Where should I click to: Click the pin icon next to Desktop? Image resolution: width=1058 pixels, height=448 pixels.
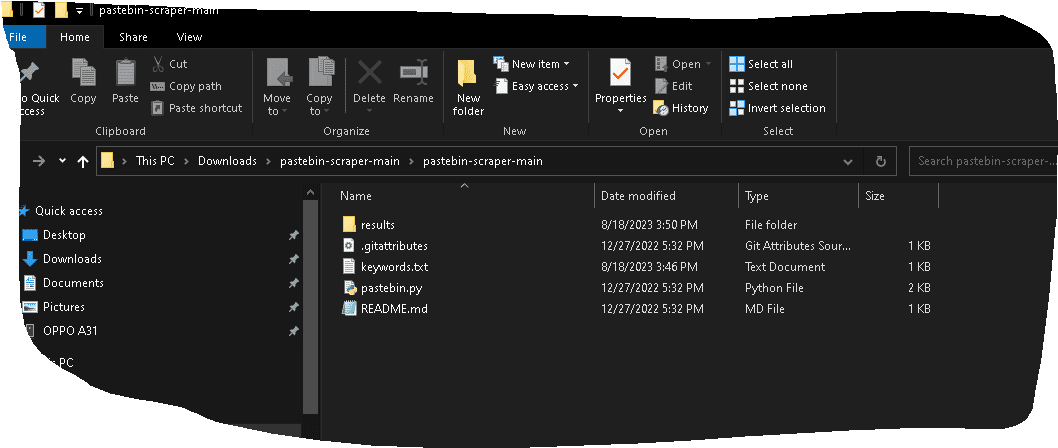coord(294,235)
